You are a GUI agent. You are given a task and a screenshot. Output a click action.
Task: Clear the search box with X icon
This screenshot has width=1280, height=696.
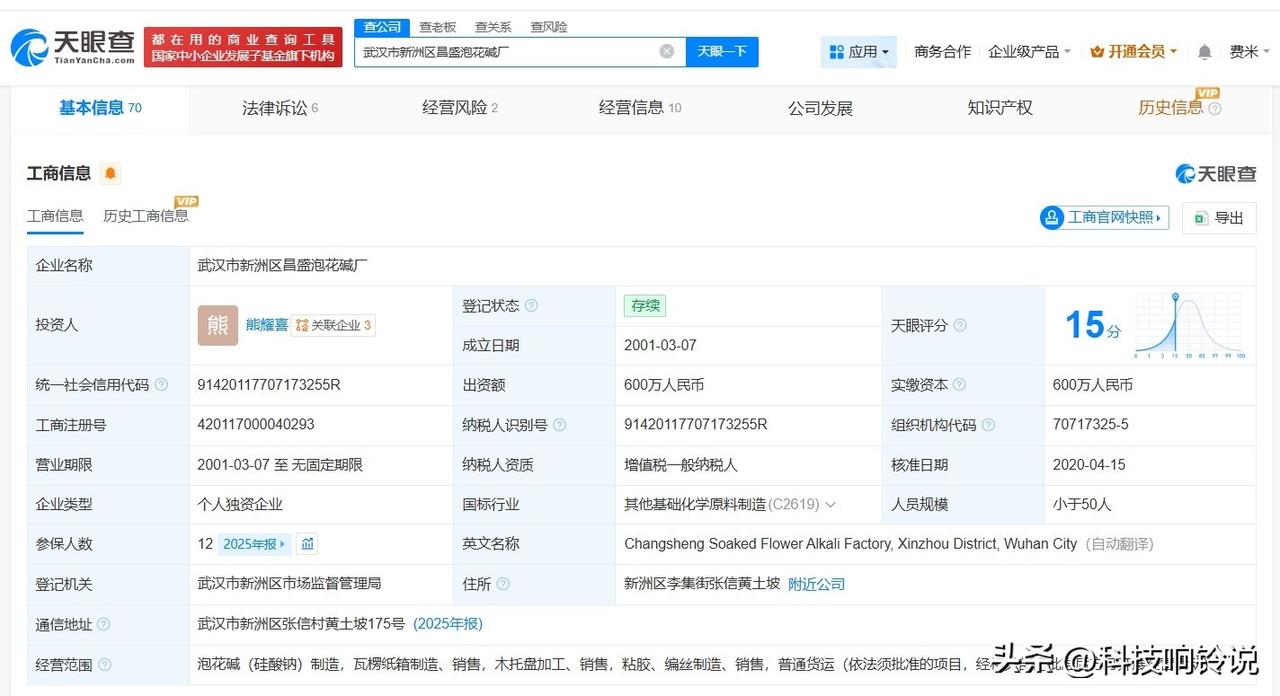(x=667, y=51)
